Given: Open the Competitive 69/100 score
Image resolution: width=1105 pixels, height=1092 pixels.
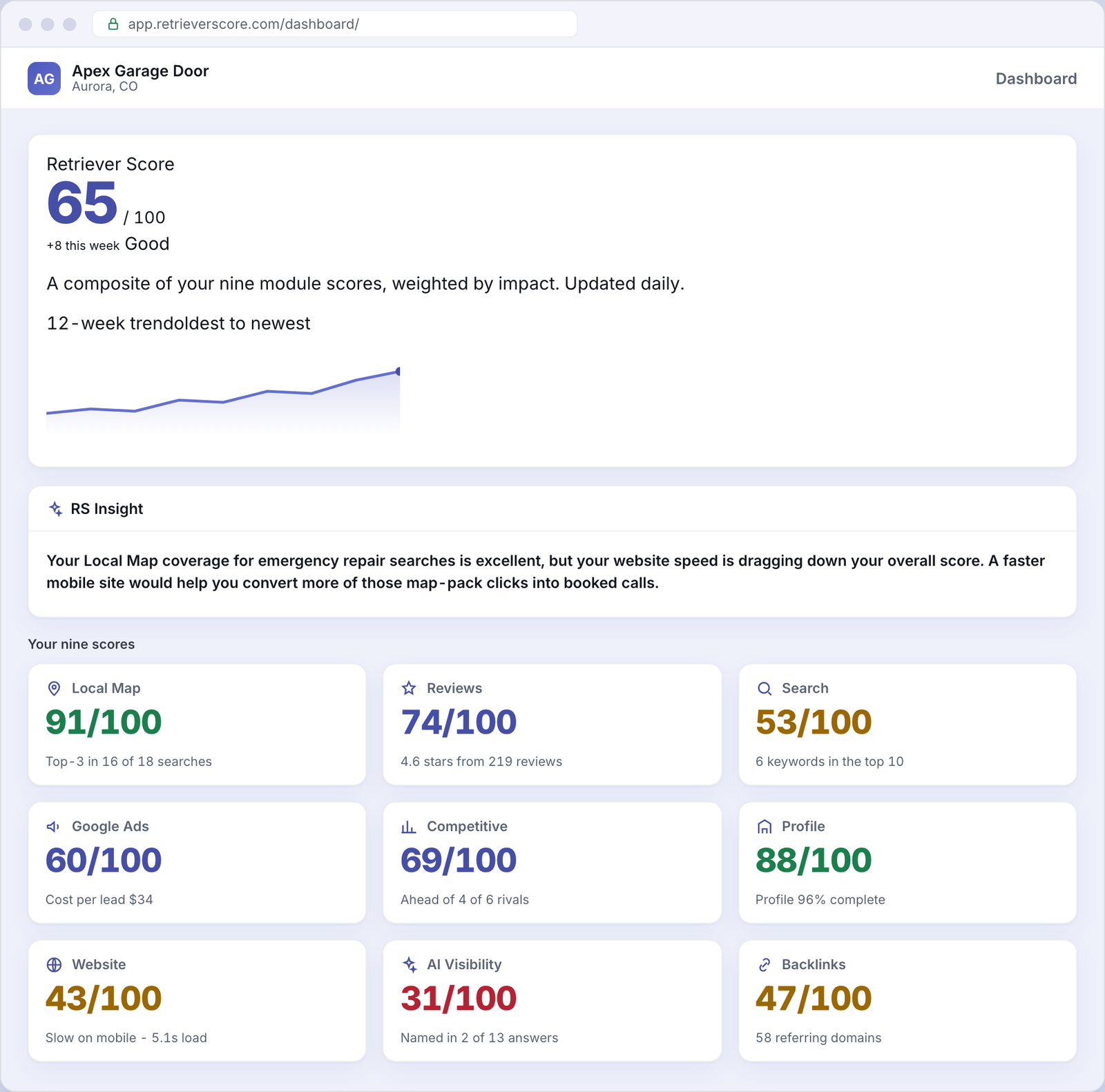Looking at the screenshot, I should 459,861.
